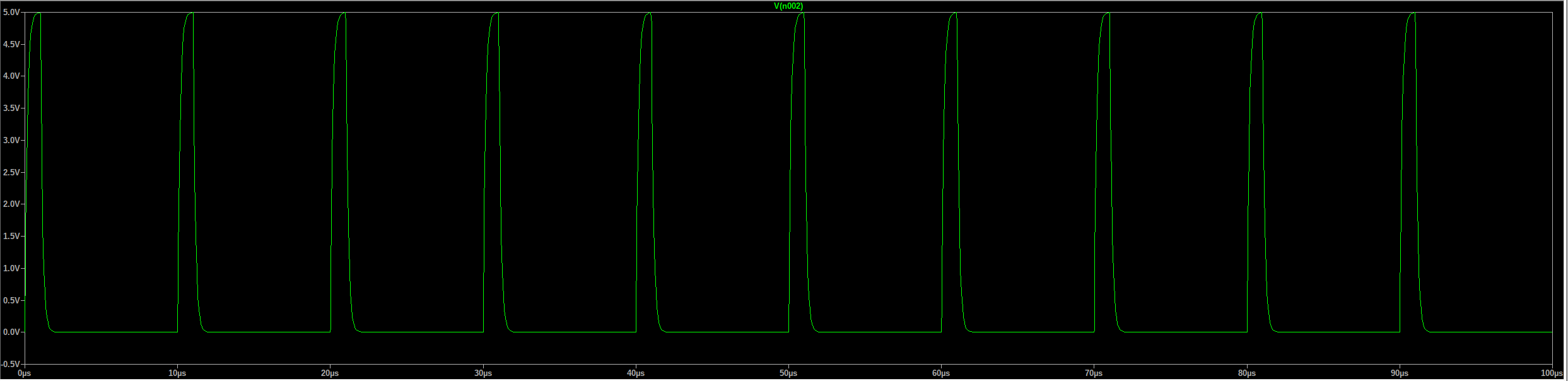Click the 60µs time axis label
This screenshot has width=1568, height=381.
pos(941,373)
